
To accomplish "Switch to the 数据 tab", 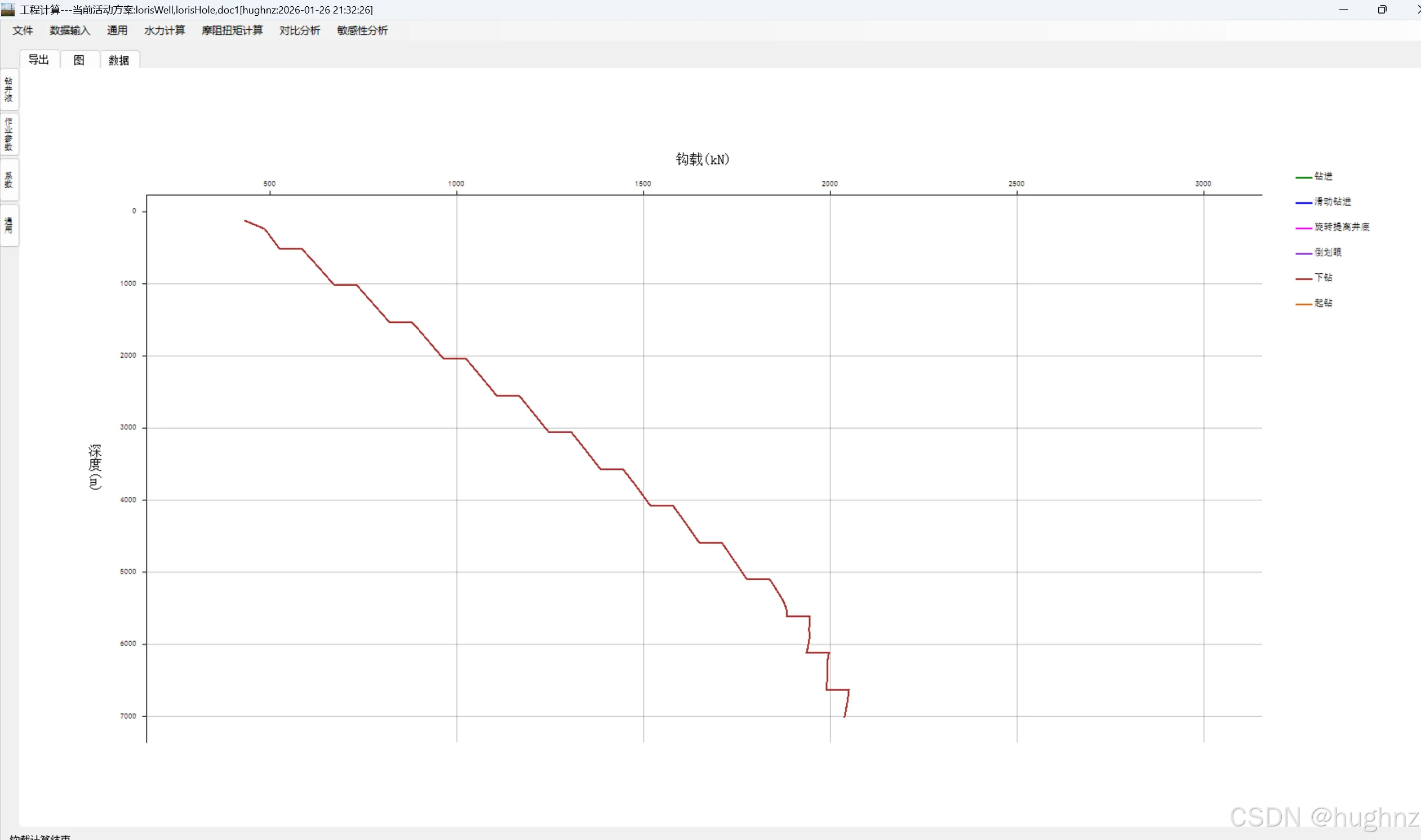I will click(119, 60).
